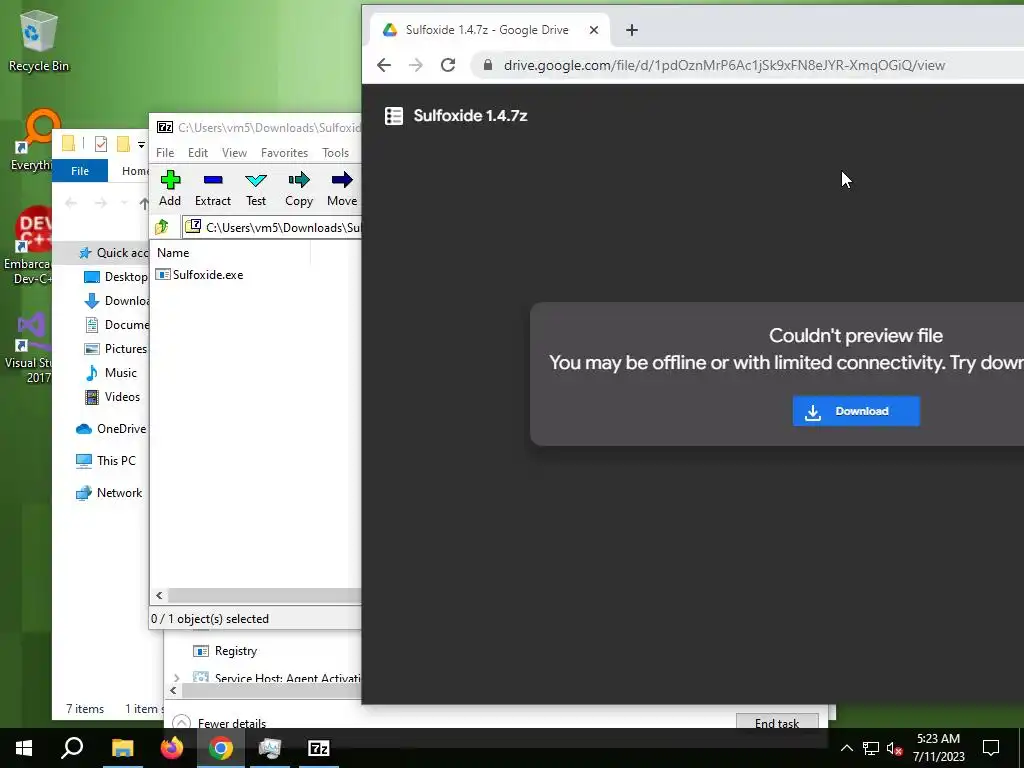The height and width of the screenshot is (768, 1024).
Task: Download the Sulfoxide 1.4.7z file
Action: click(x=856, y=411)
